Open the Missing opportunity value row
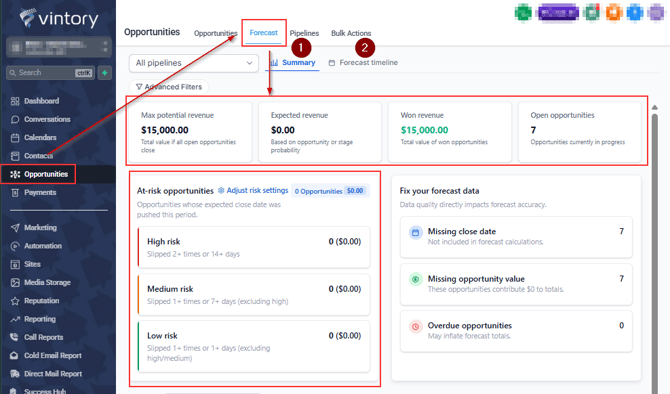The image size is (670, 394). [516, 284]
